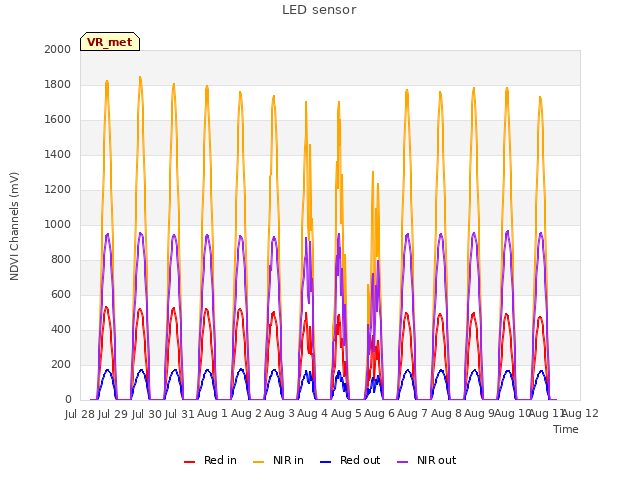Click the 600 y-axis tick label

coord(61,295)
